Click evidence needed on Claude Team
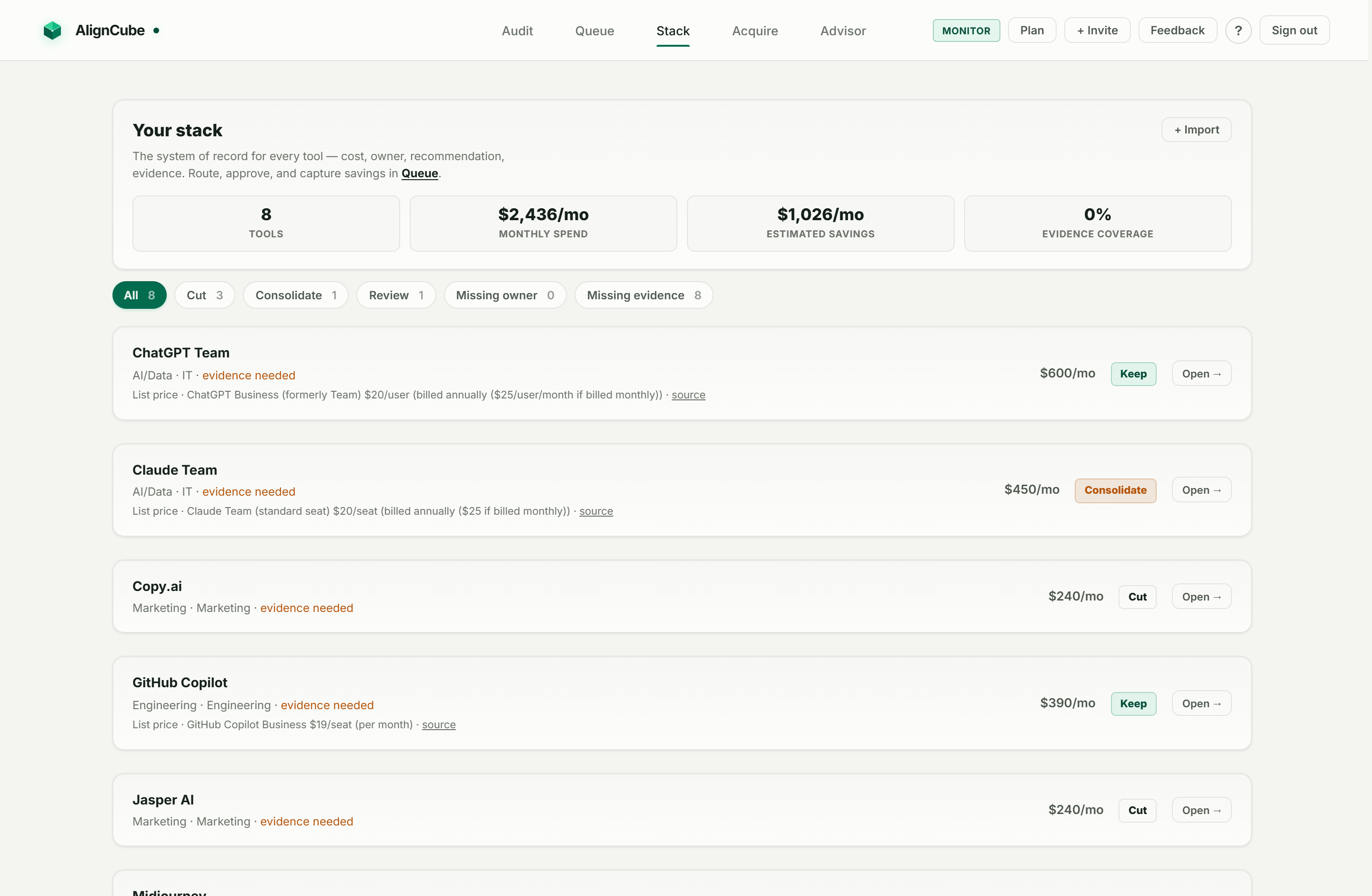This screenshot has height=896, width=1372. (249, 492)
